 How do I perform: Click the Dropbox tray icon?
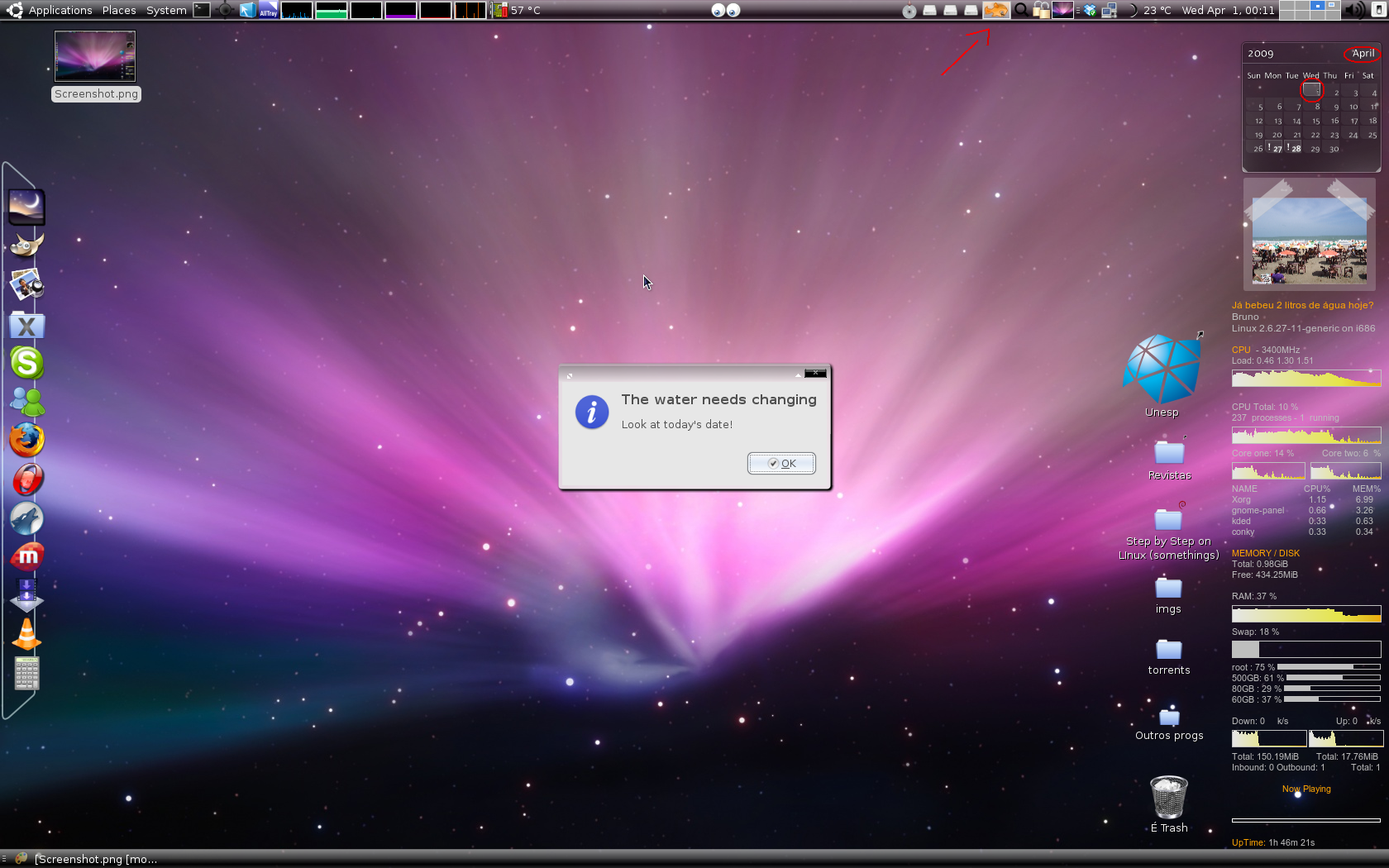(x=1090, y=10)
